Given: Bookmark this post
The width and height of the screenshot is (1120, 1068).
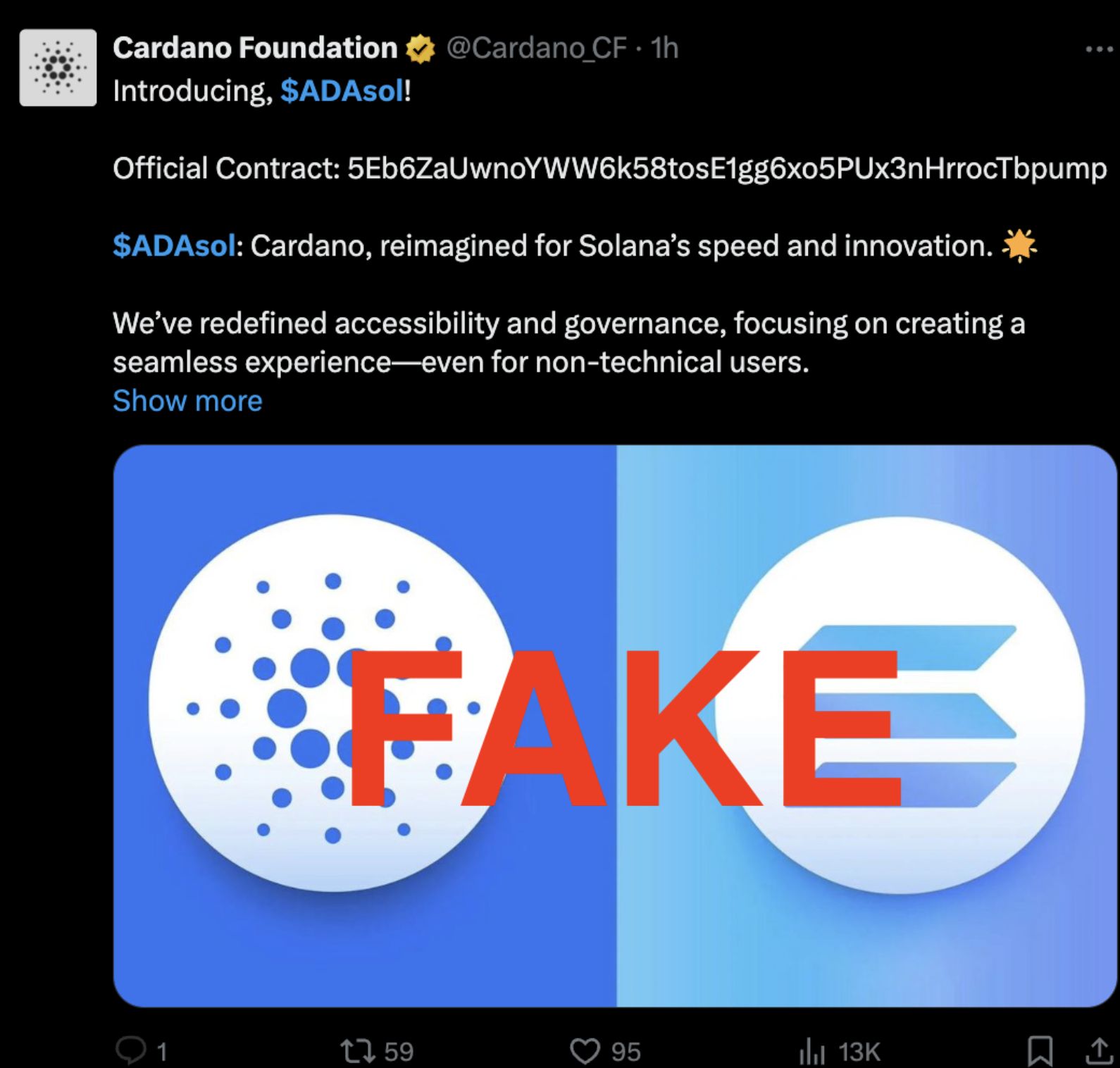Looking at the screenshot, I should pyautogui.click(x=1040, y=1051).
